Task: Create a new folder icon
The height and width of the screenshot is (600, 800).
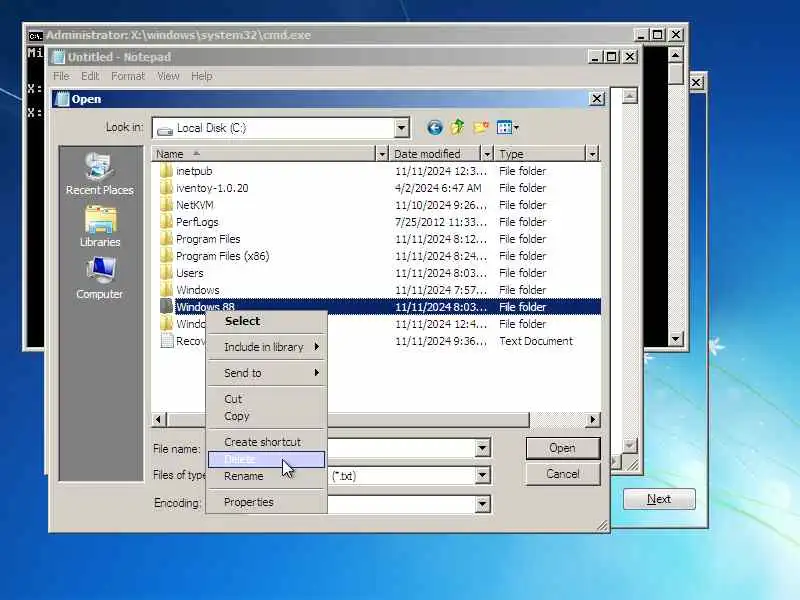Action: click(x=481, y=128)
